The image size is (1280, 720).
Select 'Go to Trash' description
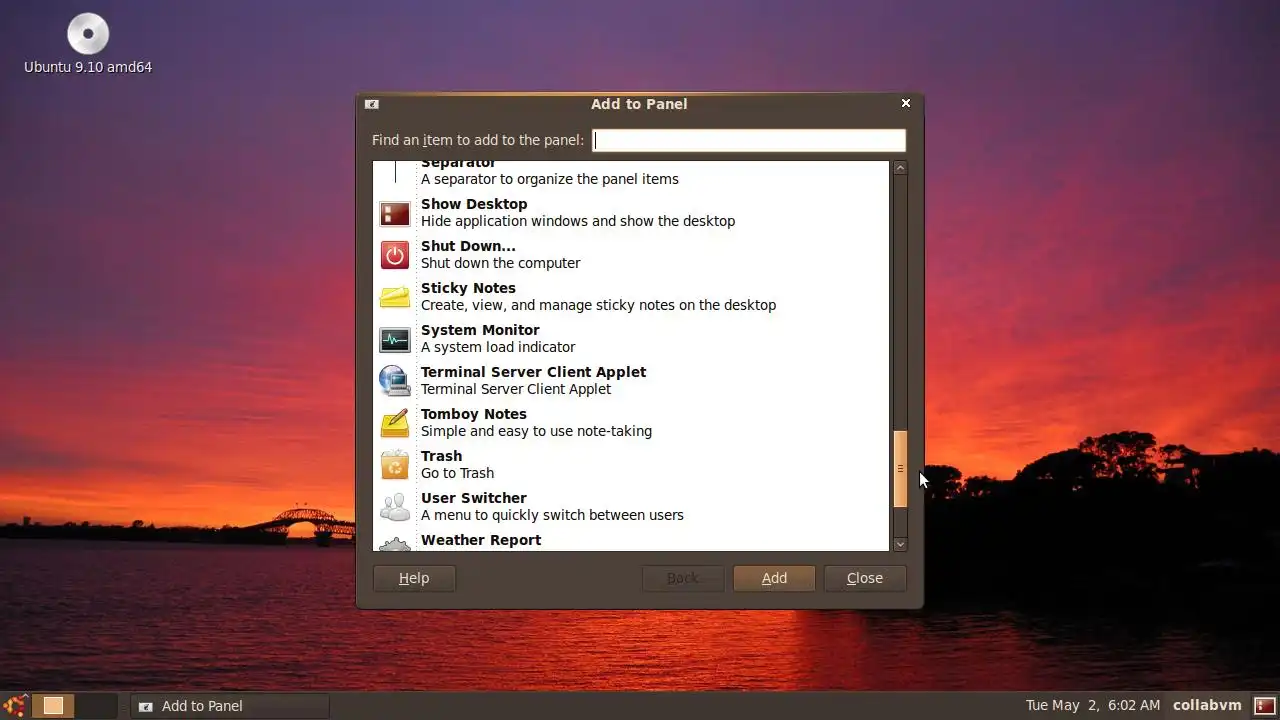coord(457,473)
